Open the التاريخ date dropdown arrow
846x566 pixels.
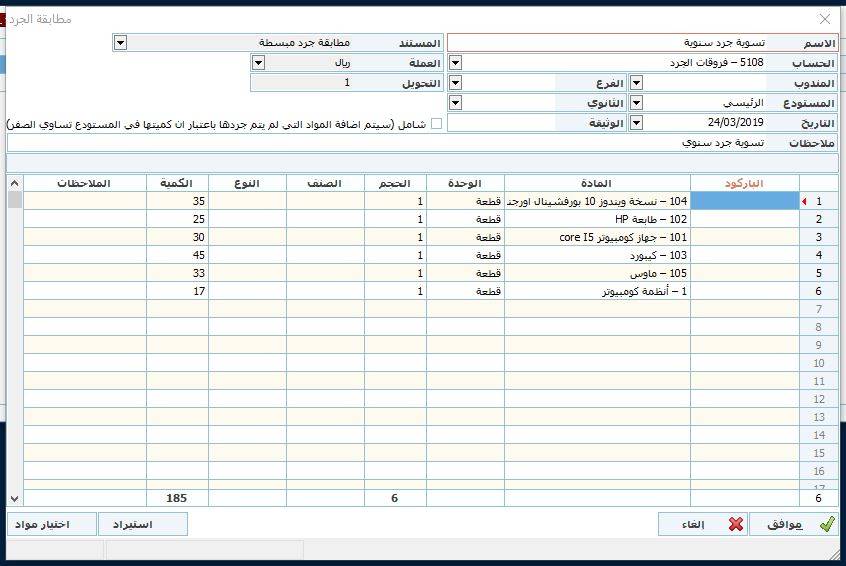(637, 123)
